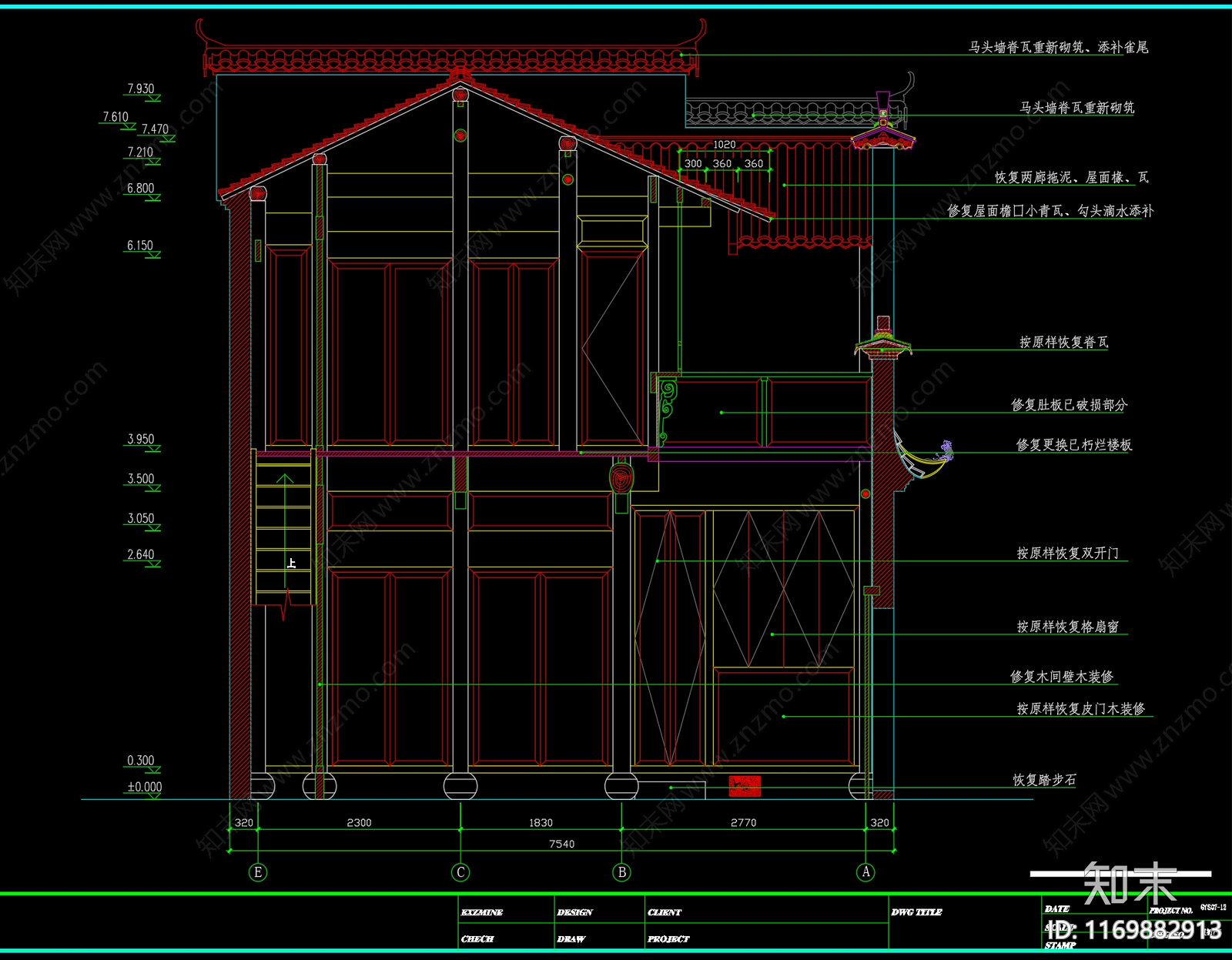
Task: Click the elevation value 3.500
Action: point(141,479)
